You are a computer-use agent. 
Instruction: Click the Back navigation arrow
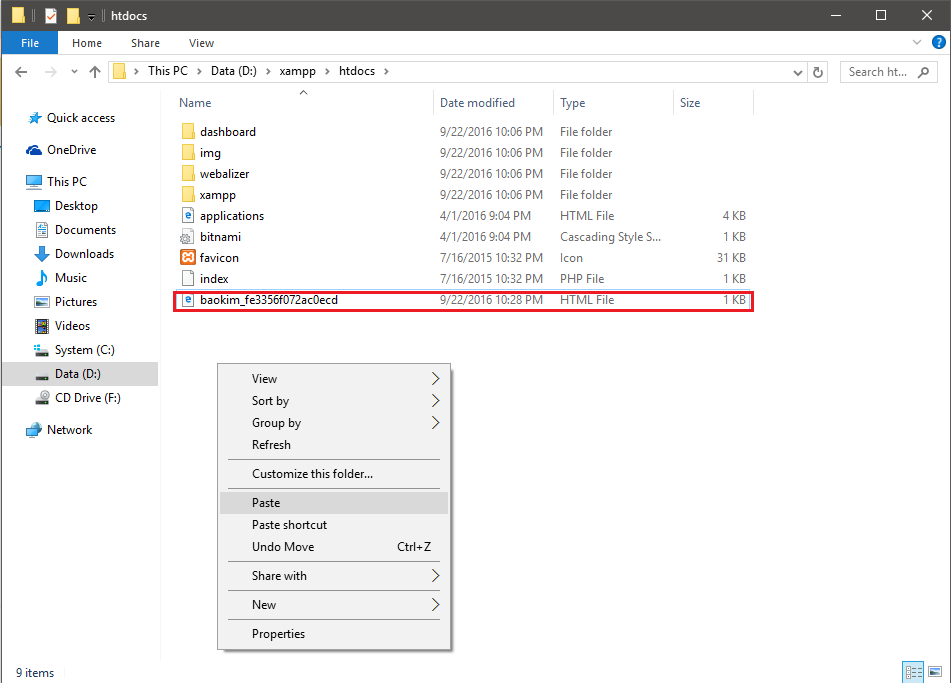tap(21, 72)
